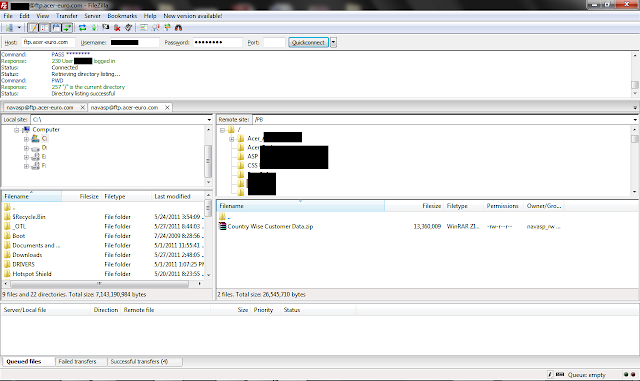
Task: Toggle the message log display
Action: coord(33,28)
